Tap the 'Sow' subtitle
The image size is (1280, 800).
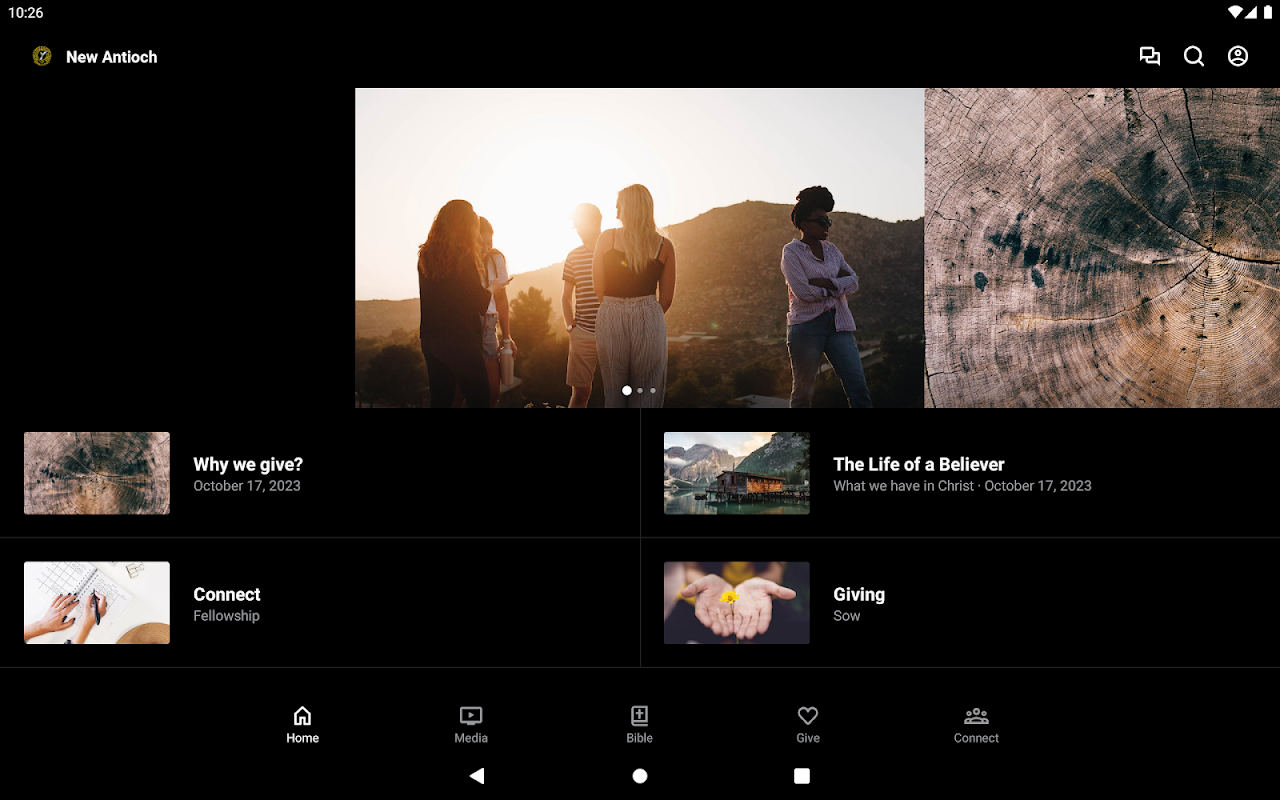pyautogui.click(x=847, y=616)
